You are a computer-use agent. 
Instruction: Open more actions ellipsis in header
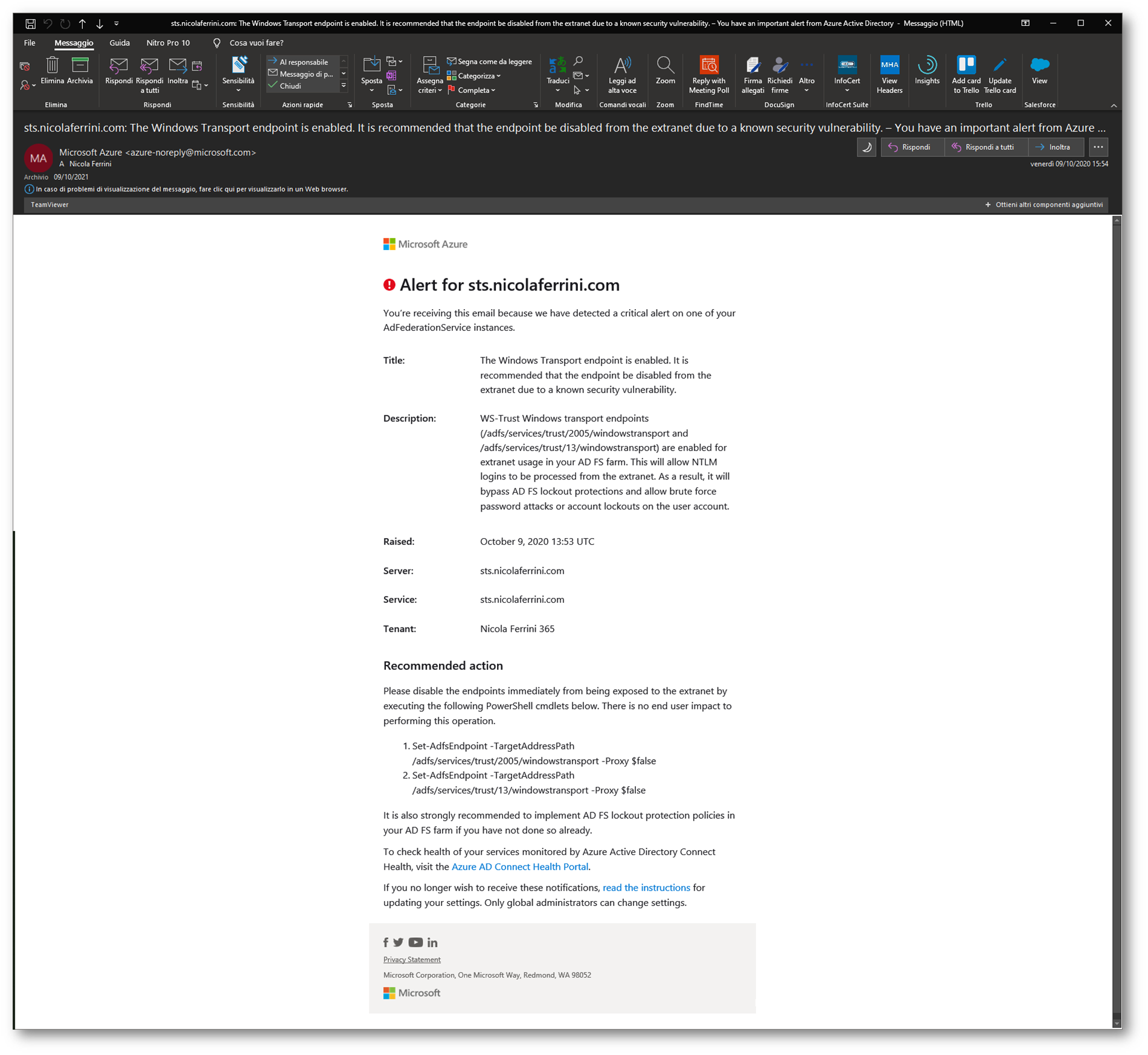(x=1098, y=147)
